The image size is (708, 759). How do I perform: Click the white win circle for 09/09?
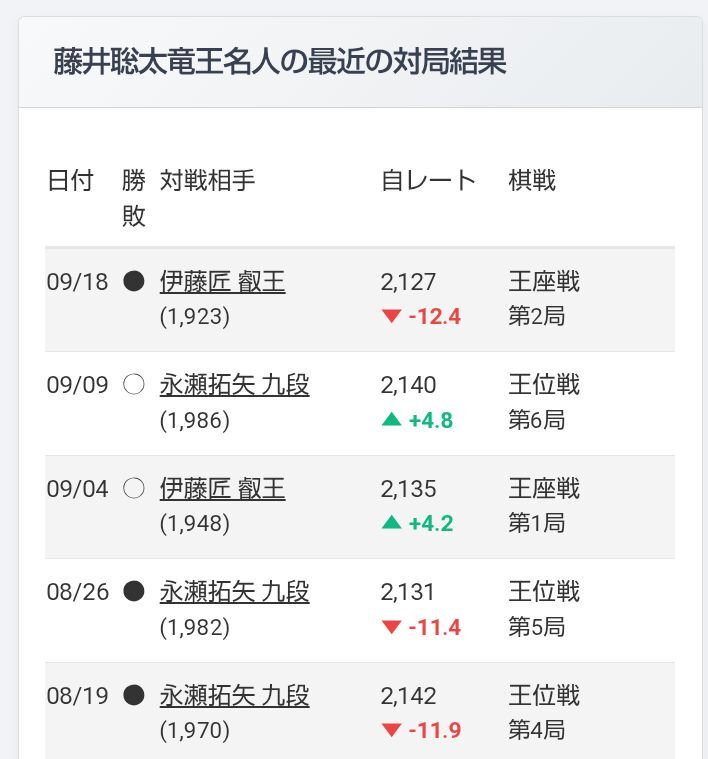134,385
